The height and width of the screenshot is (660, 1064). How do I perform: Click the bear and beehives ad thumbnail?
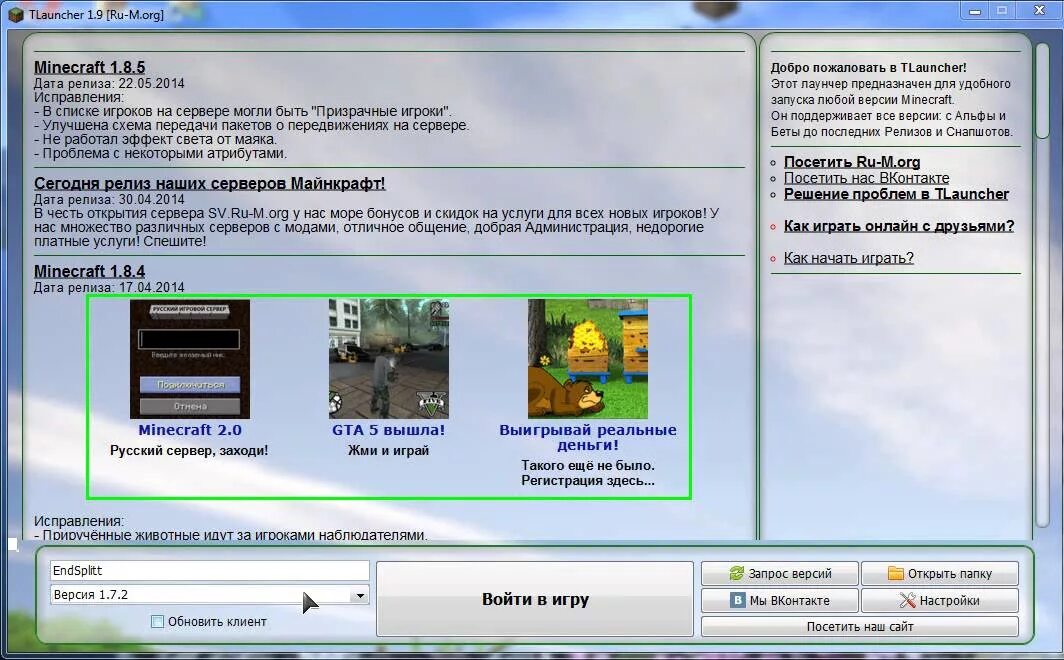coord(588,359)
